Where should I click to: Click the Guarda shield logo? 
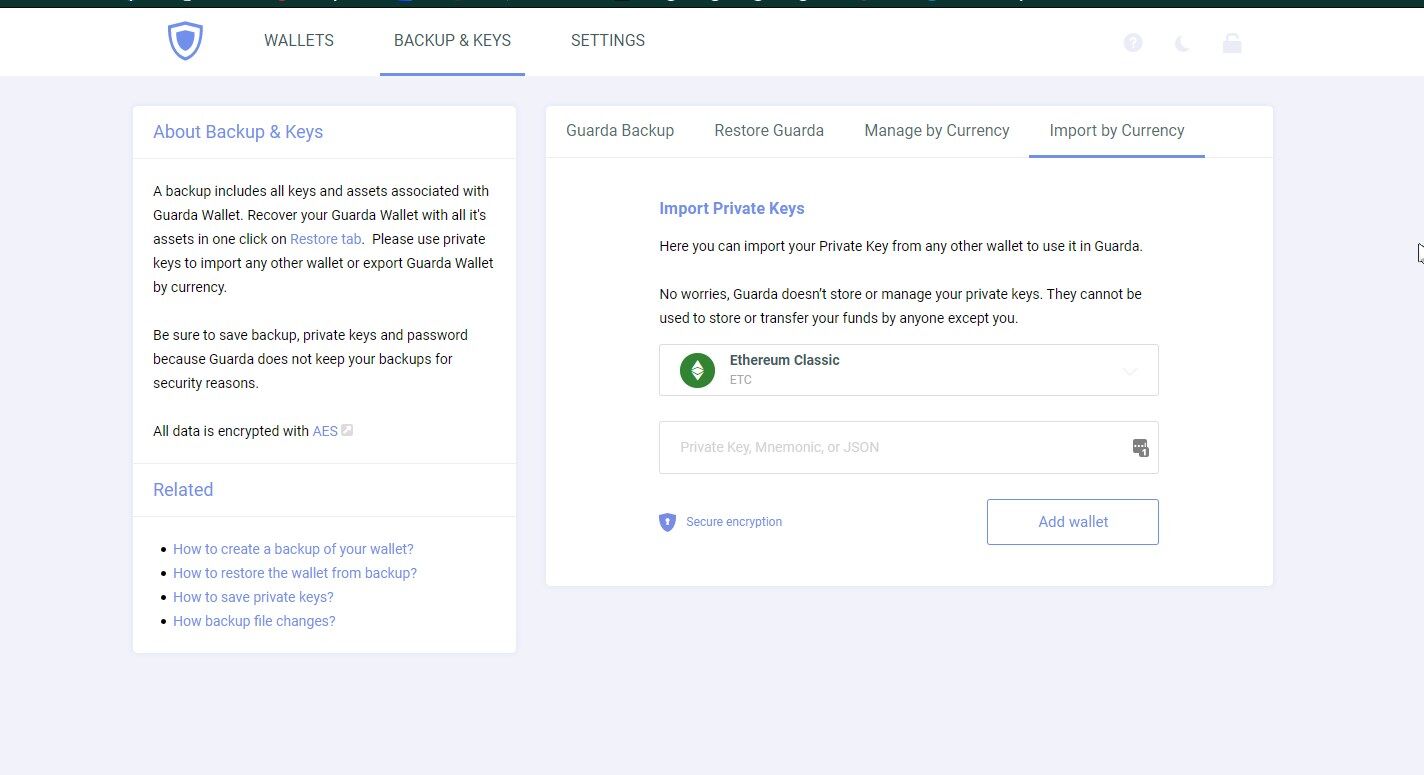click(x=185, y=41)
